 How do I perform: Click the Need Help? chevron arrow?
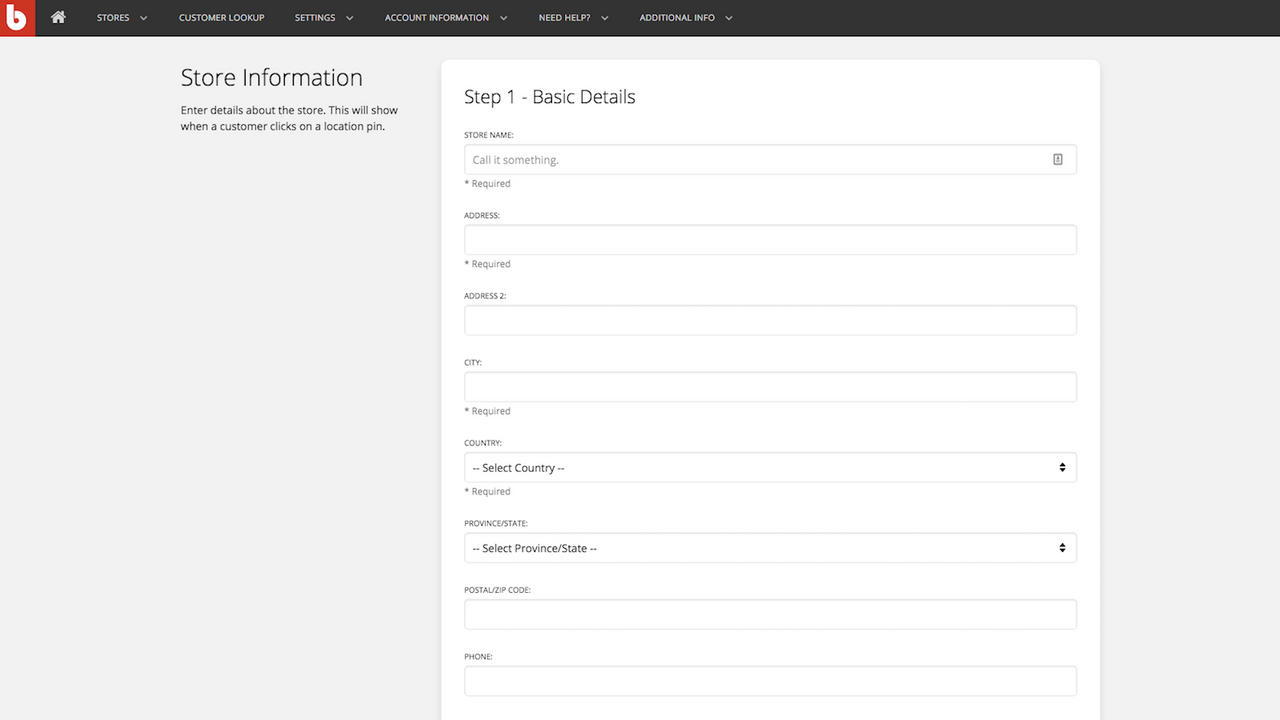(x=605, y=18)
